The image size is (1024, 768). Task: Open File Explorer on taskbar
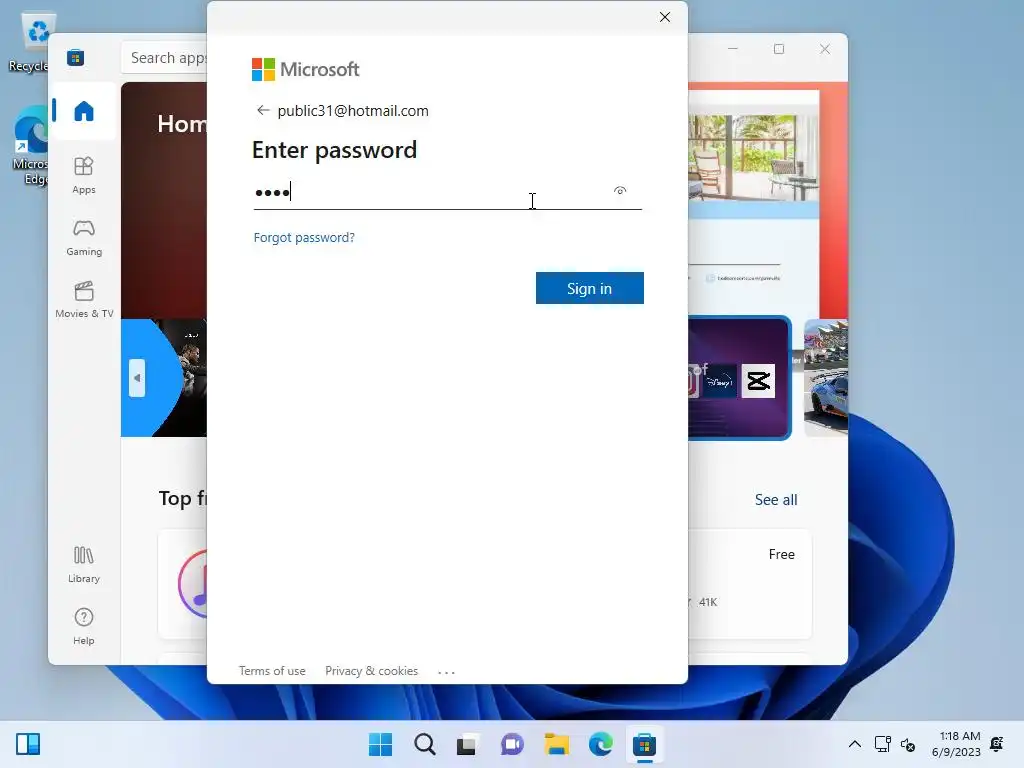click(556, 744)
